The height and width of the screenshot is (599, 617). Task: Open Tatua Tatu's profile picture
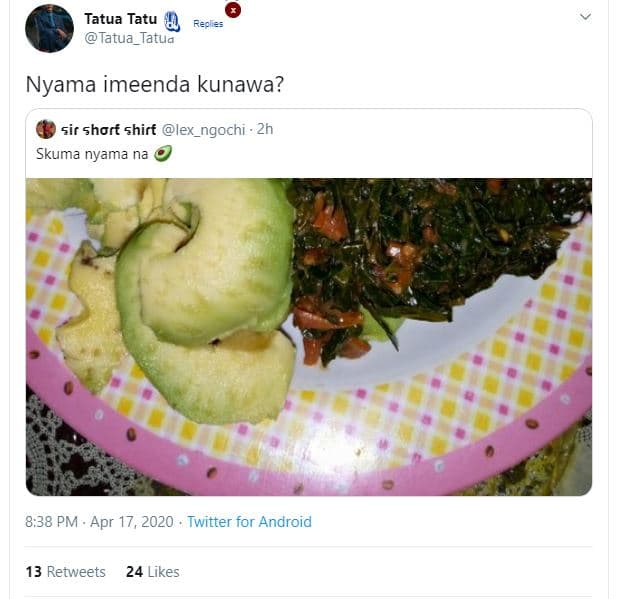(x=49, y=28)
